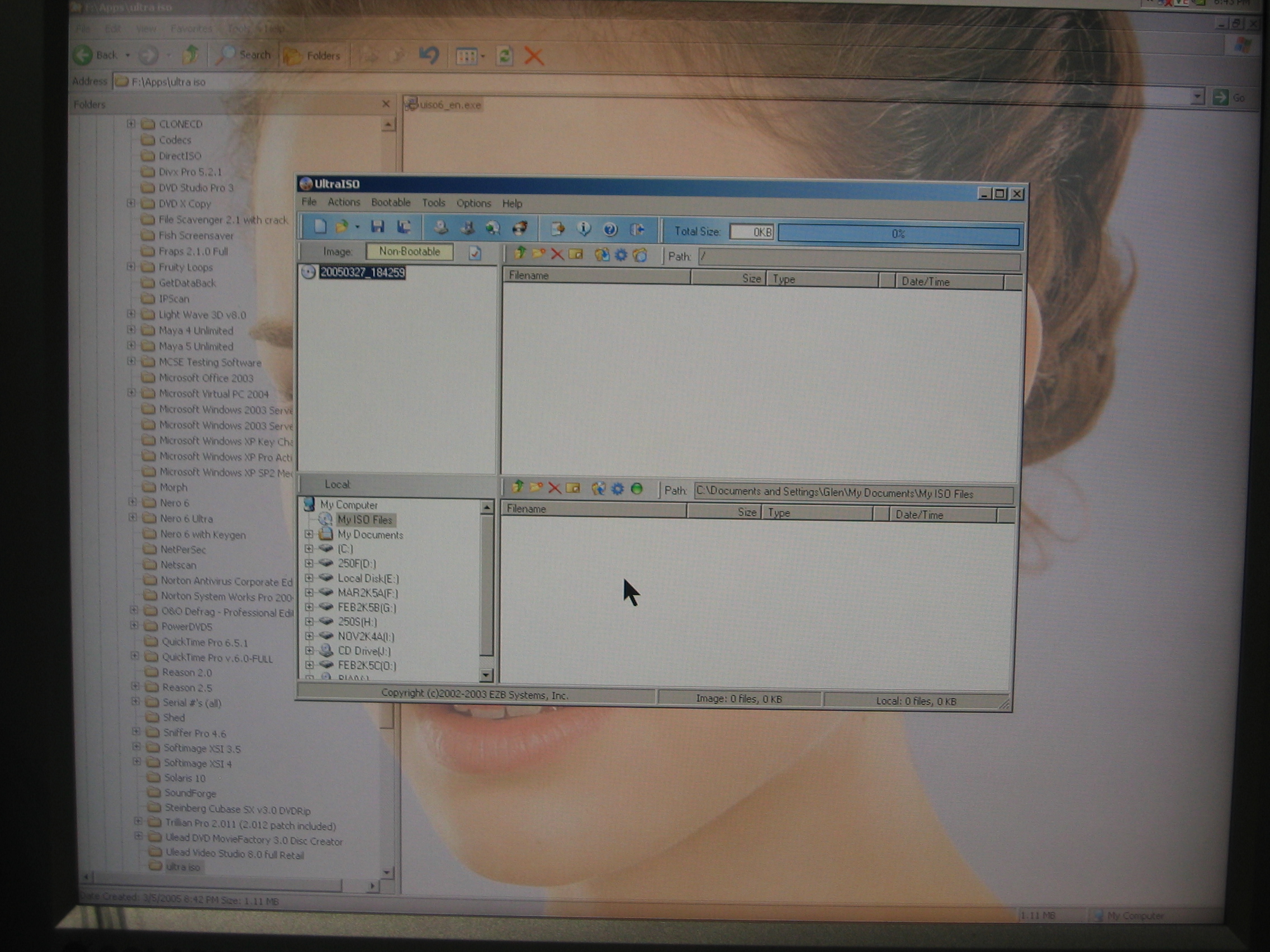Click the blue Help question mark icon
1270x952 pixels.
pos(610,230)
